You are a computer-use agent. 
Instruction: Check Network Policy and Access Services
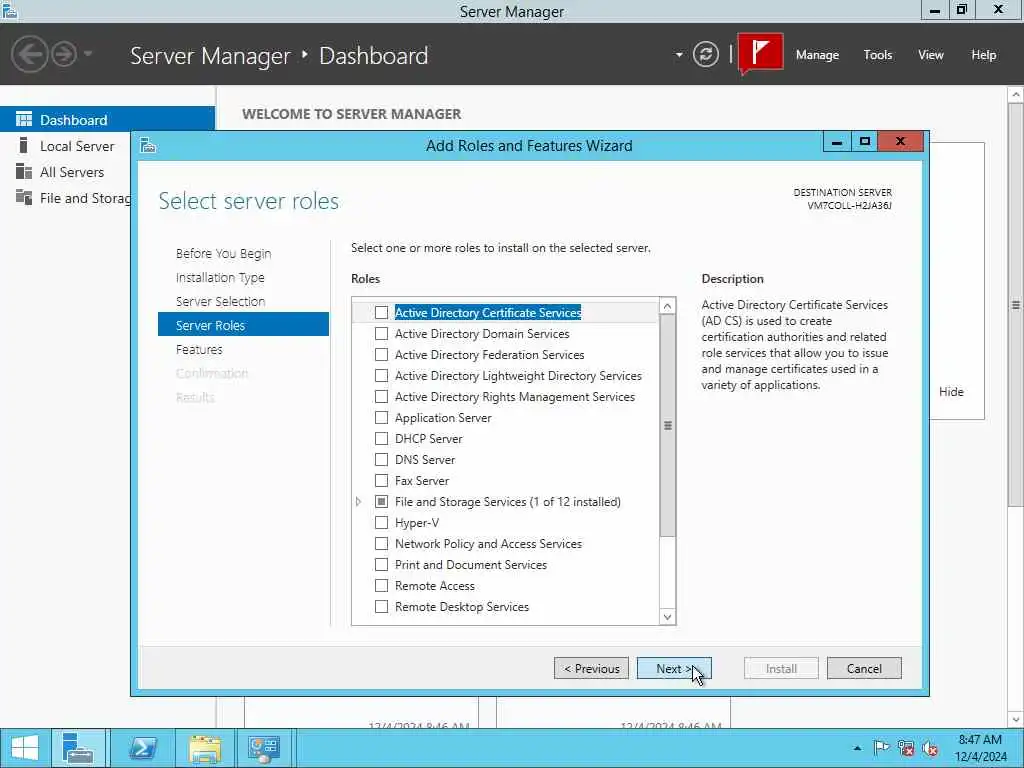point(381,543)
